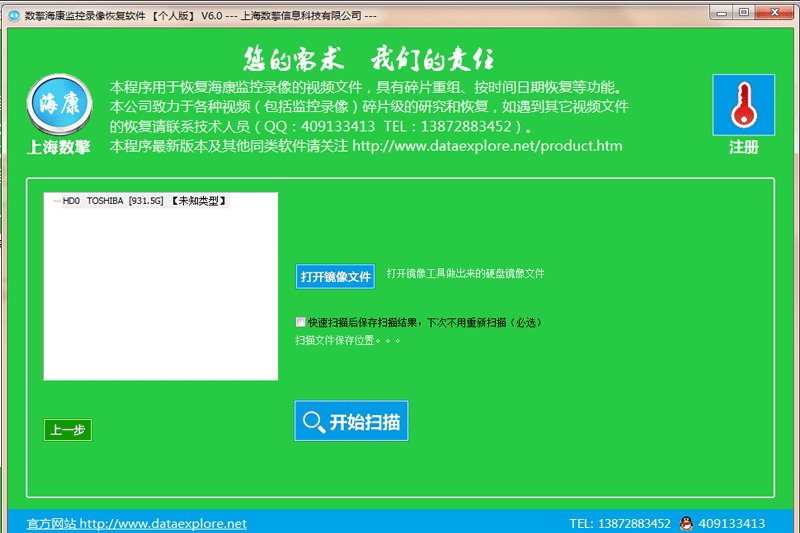
Task: Maximize the application window
Action: pos(744,13)
